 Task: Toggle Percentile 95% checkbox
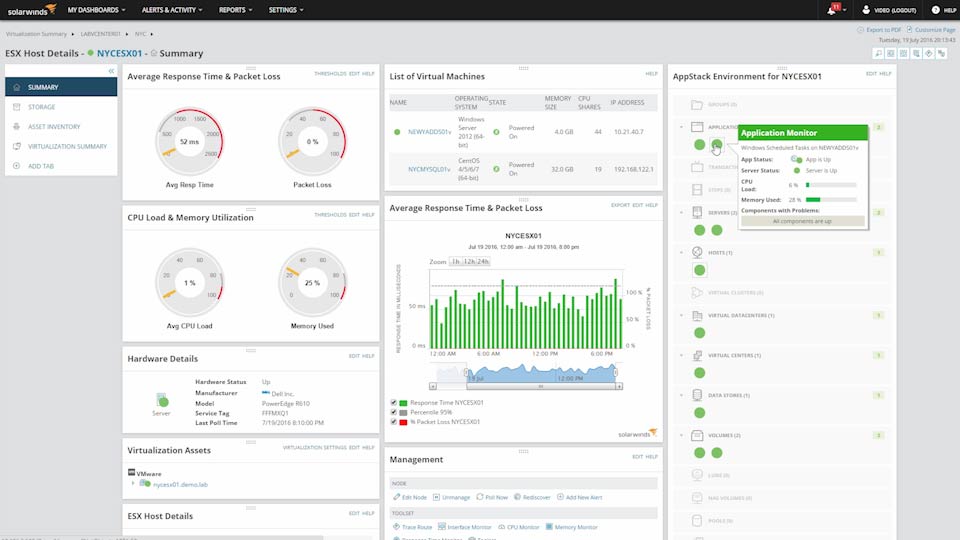tap(394, 412)
